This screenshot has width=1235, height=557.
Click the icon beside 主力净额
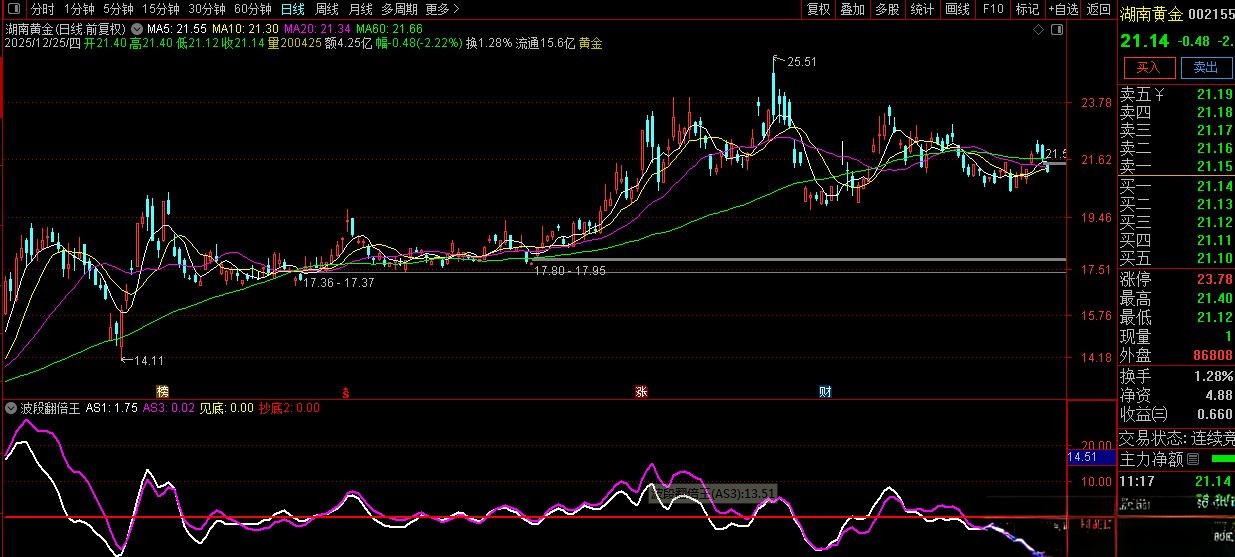pos(1193,460)
